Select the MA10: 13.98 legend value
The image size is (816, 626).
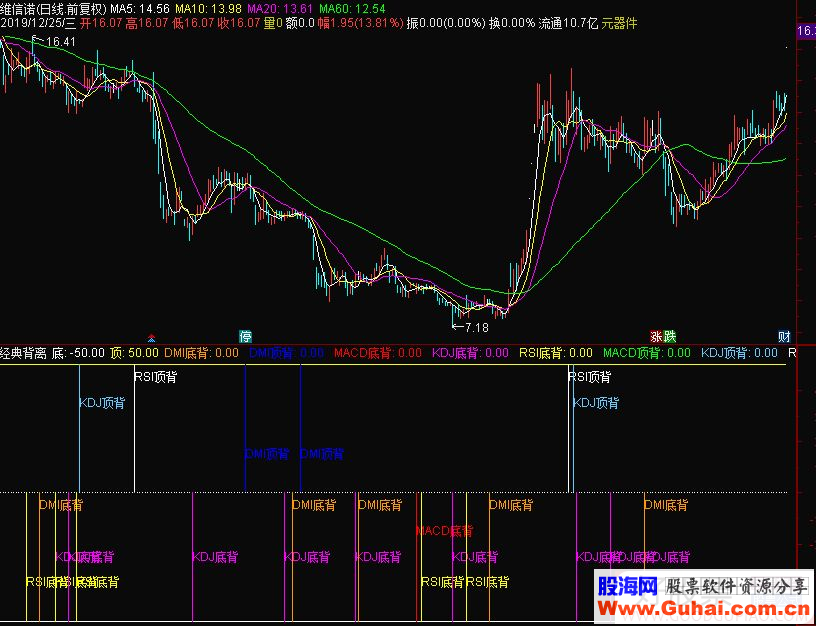(208, 9)
